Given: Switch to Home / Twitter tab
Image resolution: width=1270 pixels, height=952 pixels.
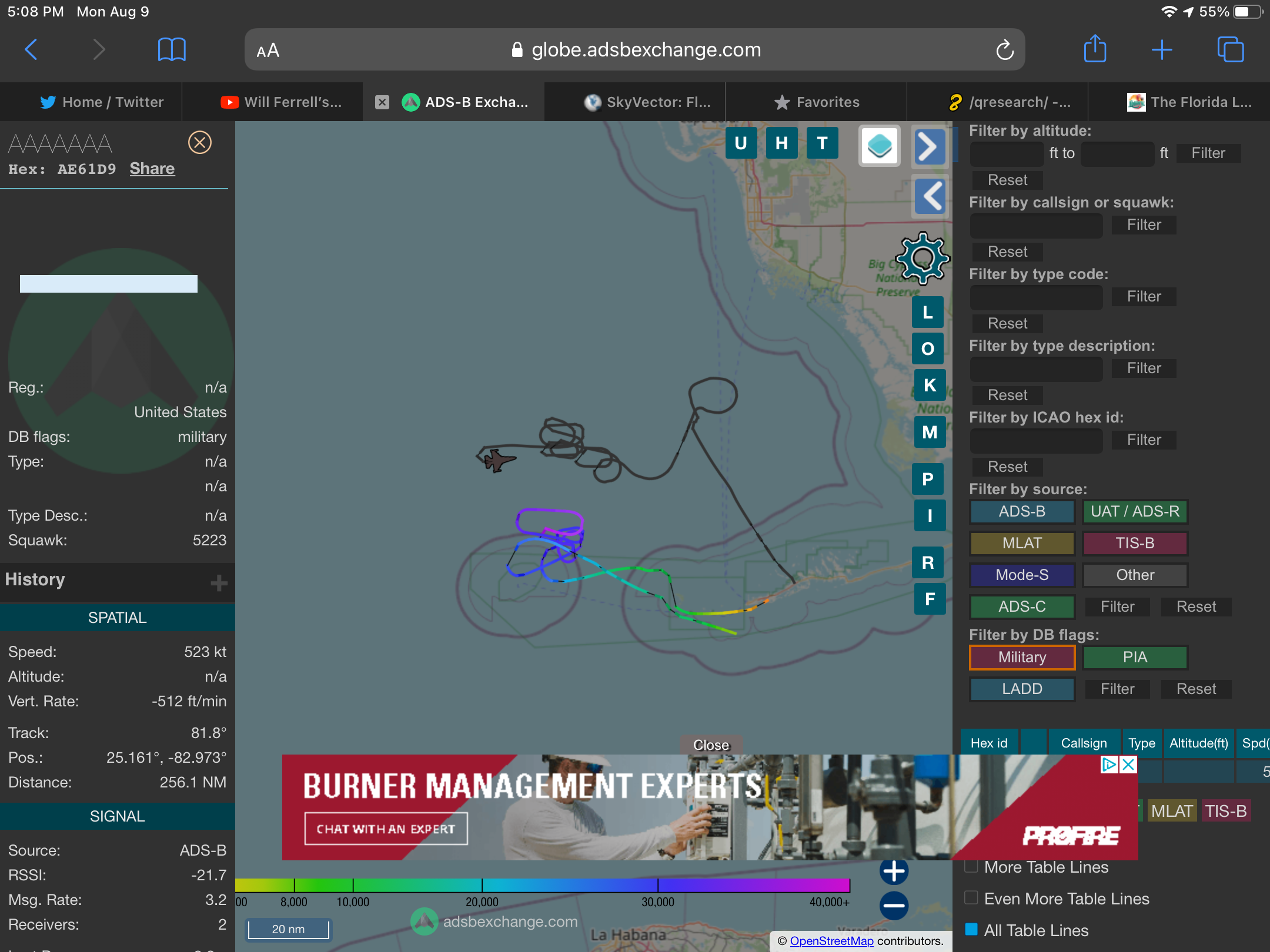Looking at the screenshot, I should (102, 102).
